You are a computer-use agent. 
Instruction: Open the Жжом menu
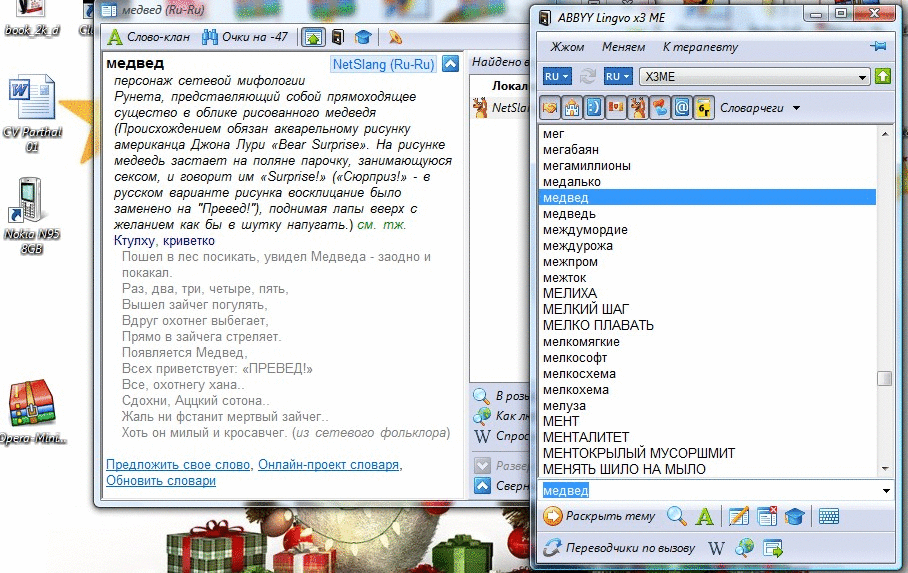pyautogui.click(x=567, y=47)
